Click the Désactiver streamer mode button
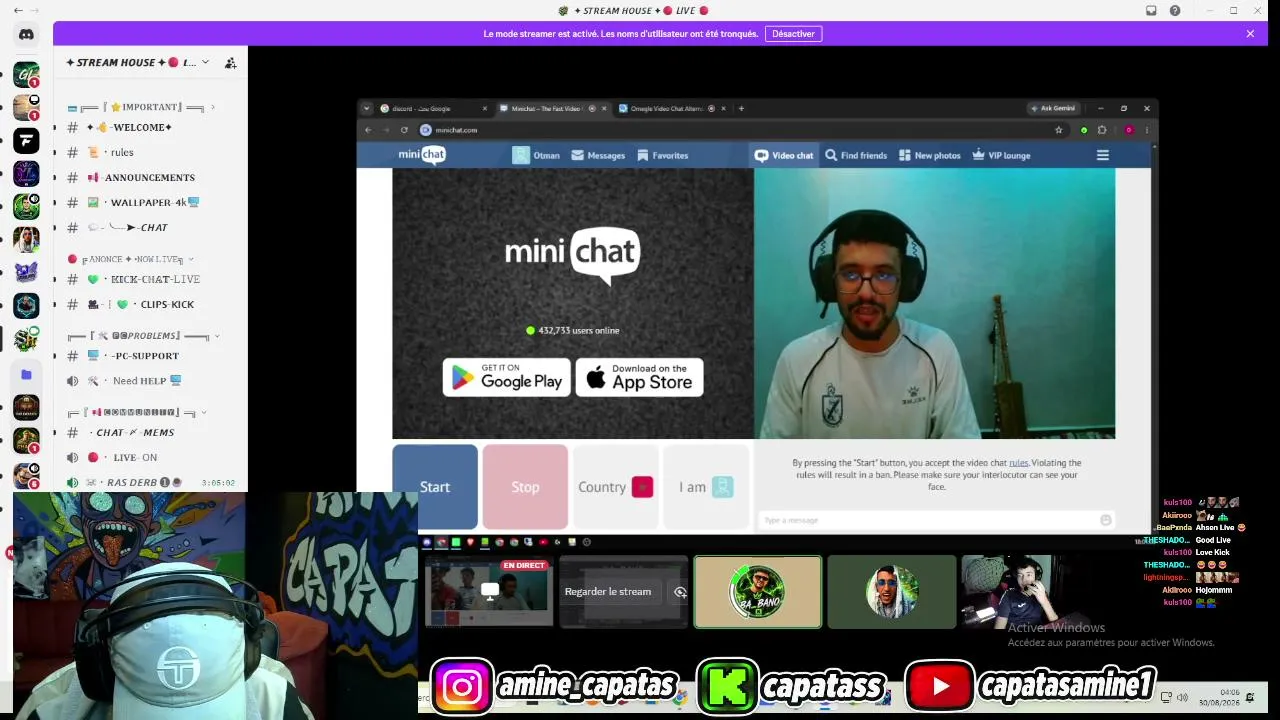The height and width of the screenshot is (720, 1280). pyautogui.click(x=793, y=34)
